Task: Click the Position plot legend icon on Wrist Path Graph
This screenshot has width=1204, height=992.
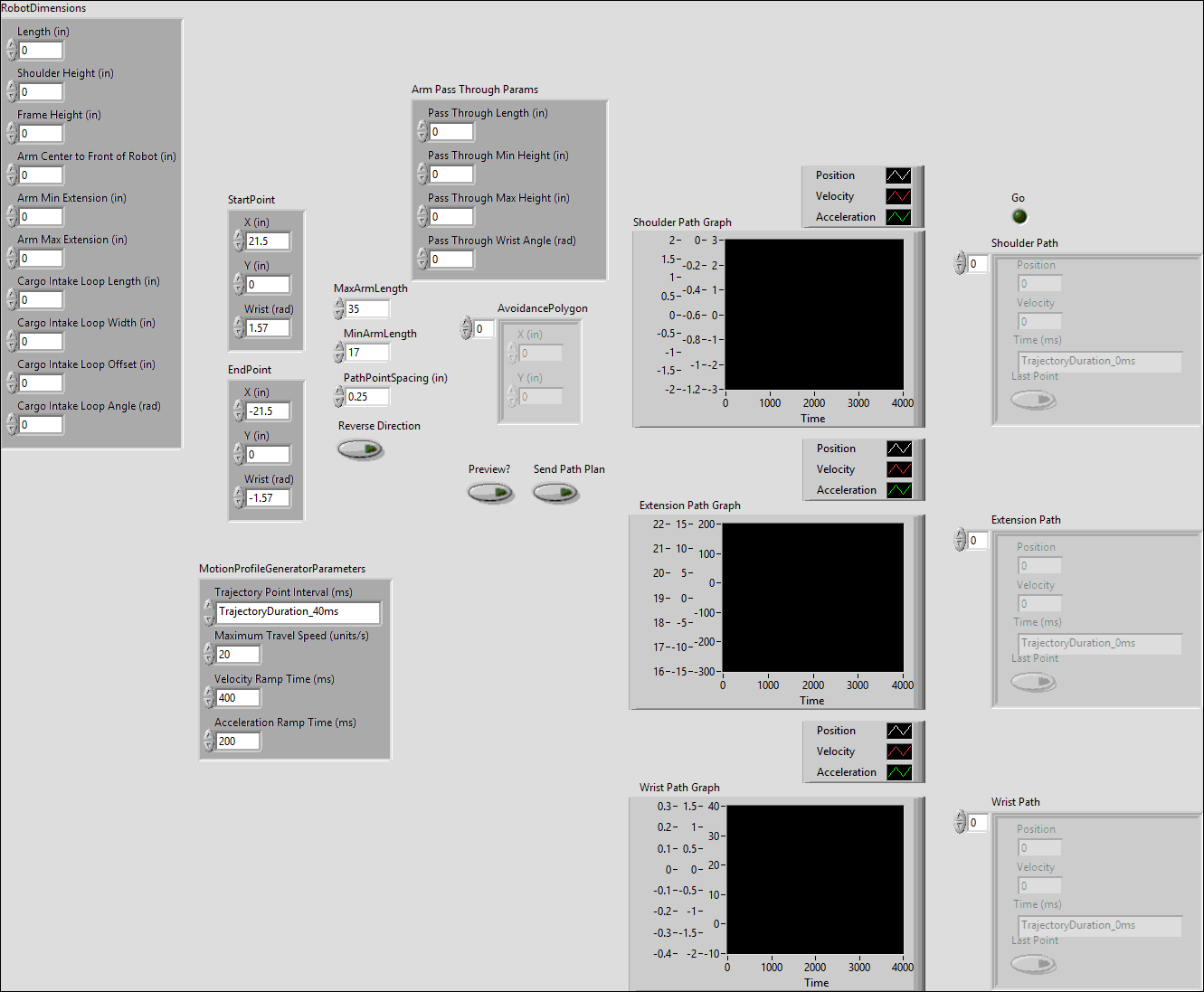Action: coord(899,730)
